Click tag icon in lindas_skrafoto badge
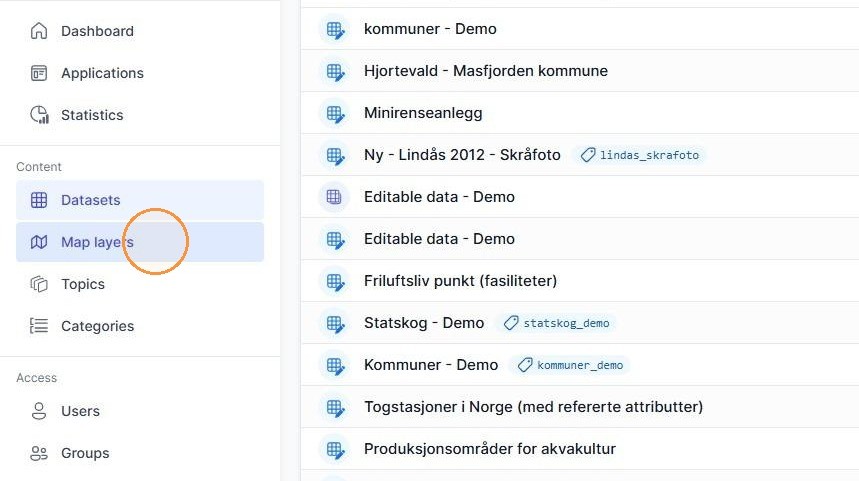 pyautogui.click(x=588, y=155)
